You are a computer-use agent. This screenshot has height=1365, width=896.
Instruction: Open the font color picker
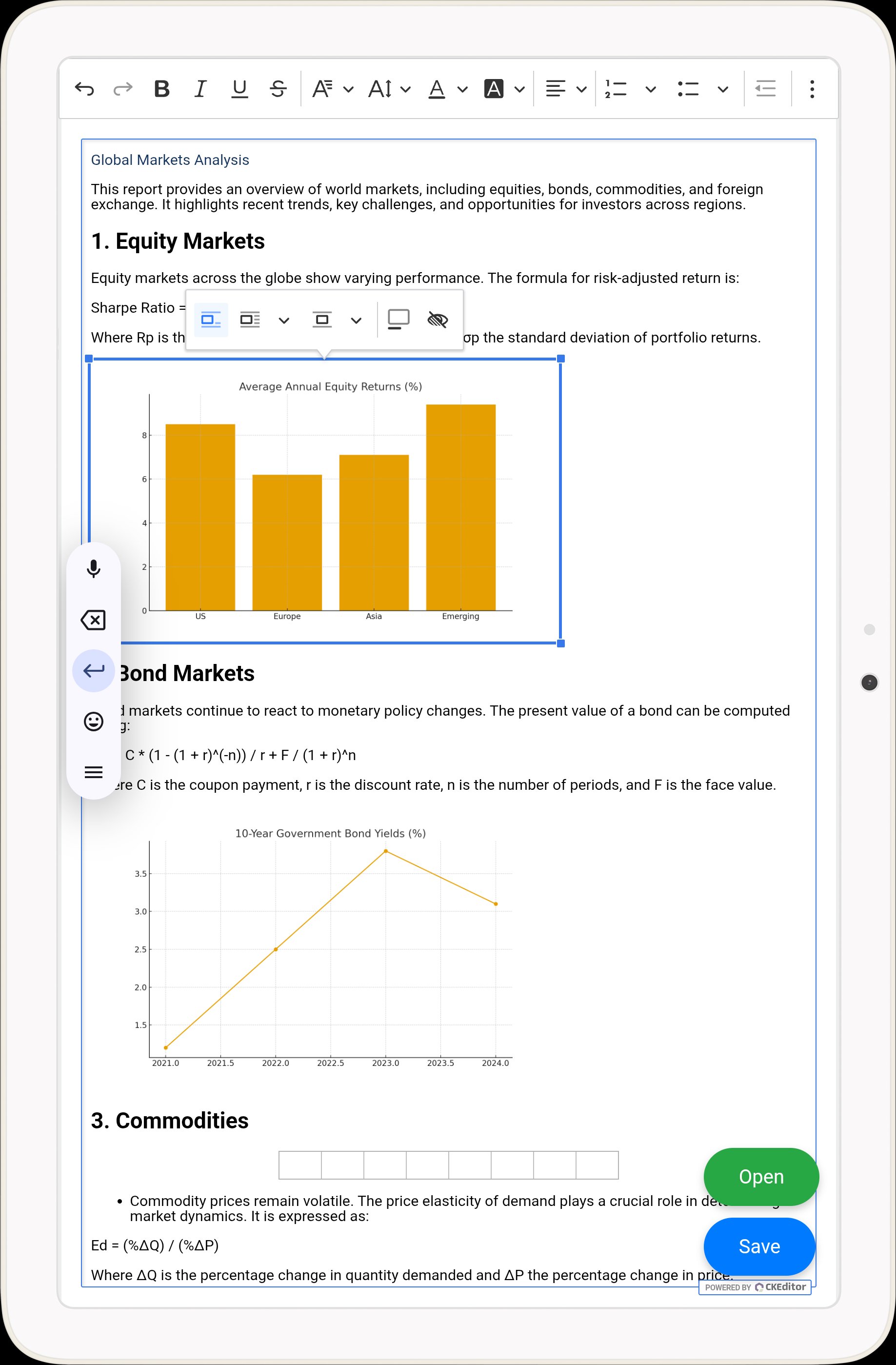(448, 89)
